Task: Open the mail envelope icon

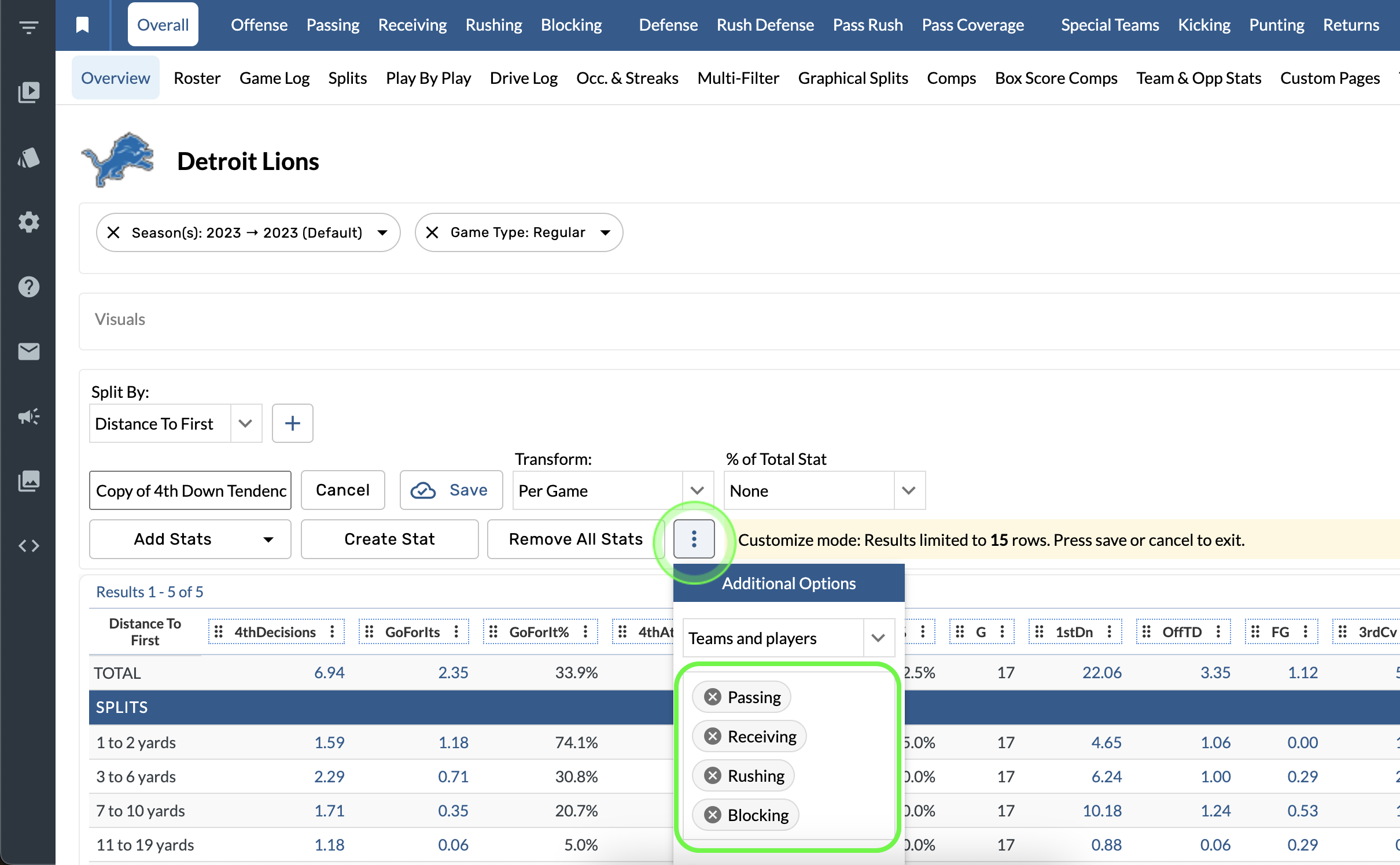Action: click(x=28, y=352)
